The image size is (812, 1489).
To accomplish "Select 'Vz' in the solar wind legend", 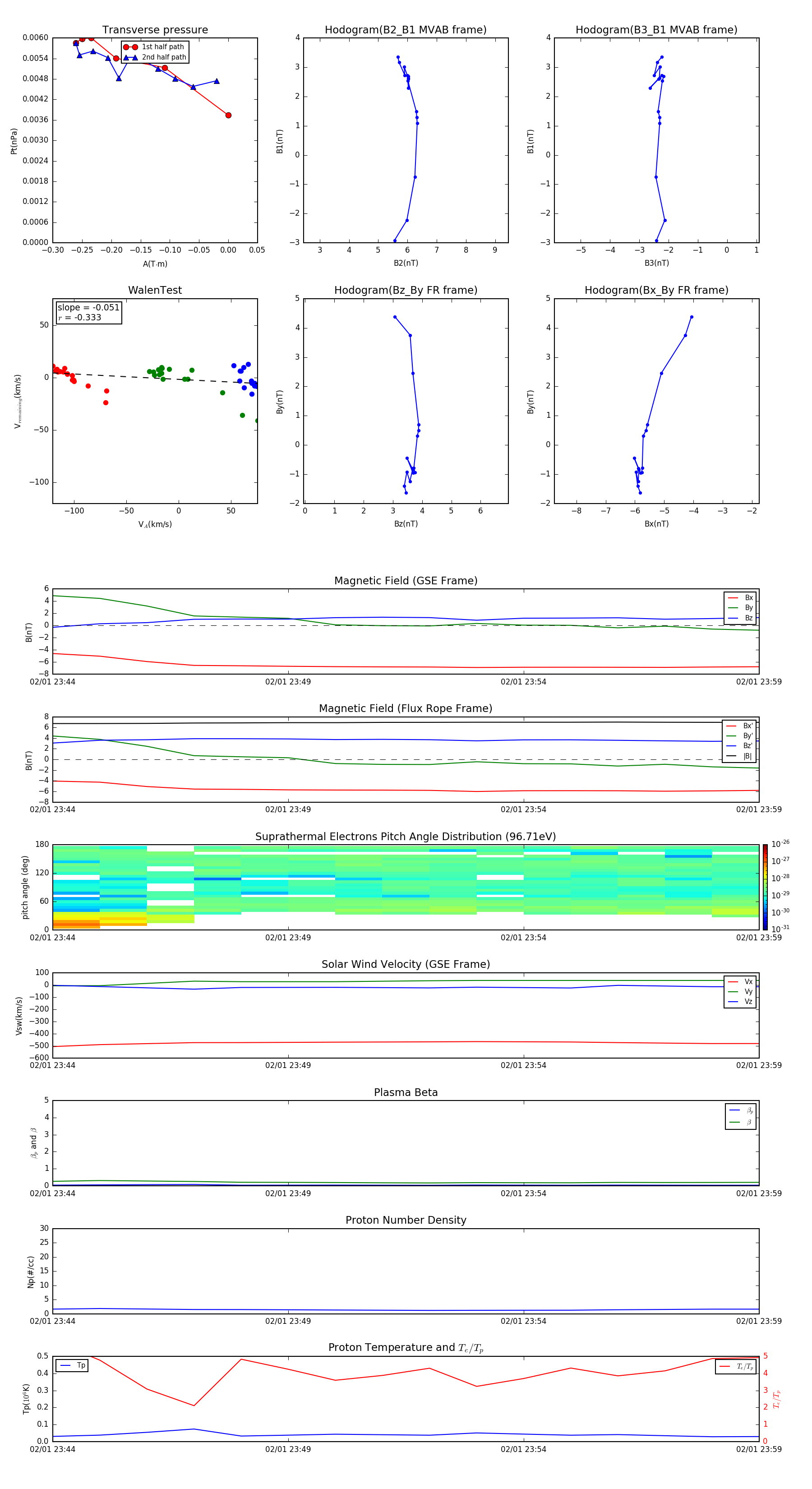I will (740, 1001).
